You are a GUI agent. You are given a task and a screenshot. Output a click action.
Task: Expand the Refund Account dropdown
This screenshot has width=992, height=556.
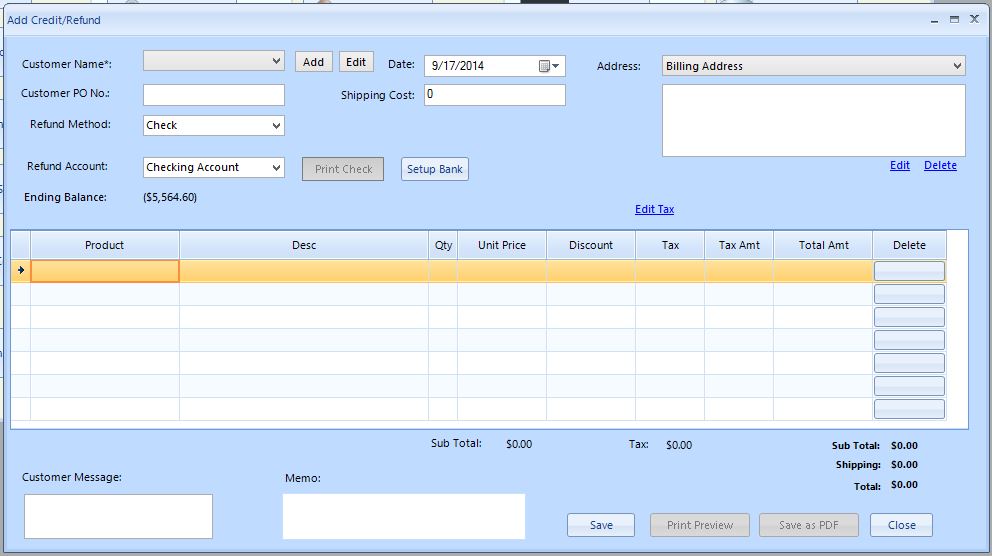click(x=276, y=168)
